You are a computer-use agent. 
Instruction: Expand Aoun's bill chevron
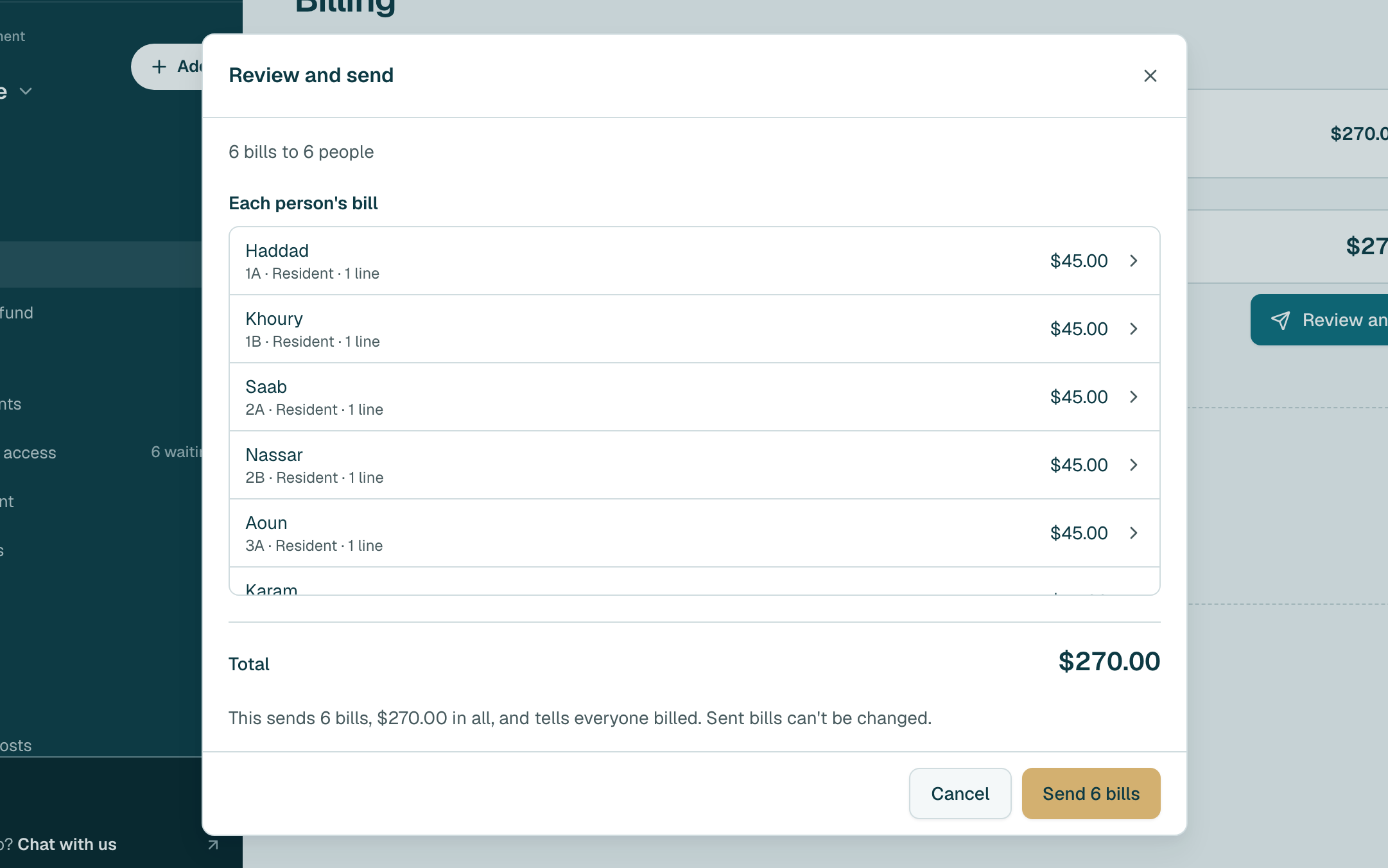coord(1134,533)
